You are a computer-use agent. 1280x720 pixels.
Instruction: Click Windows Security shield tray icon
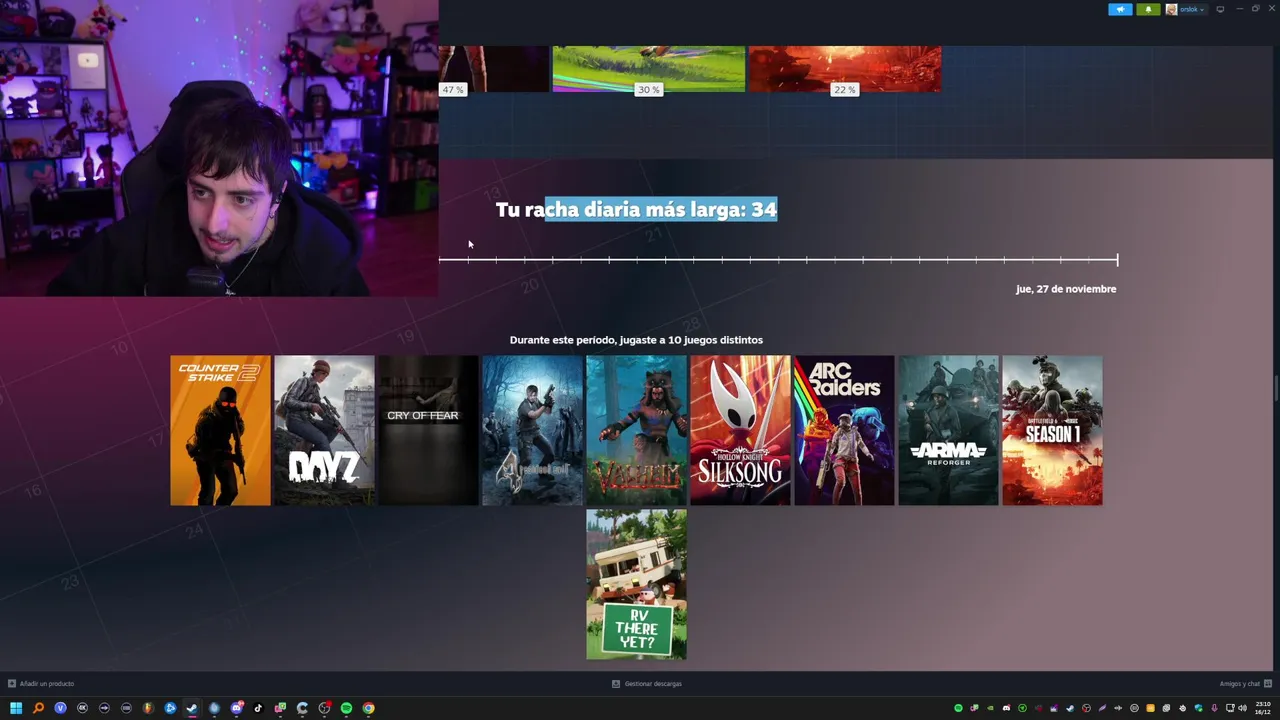(x=1198, y=708)
